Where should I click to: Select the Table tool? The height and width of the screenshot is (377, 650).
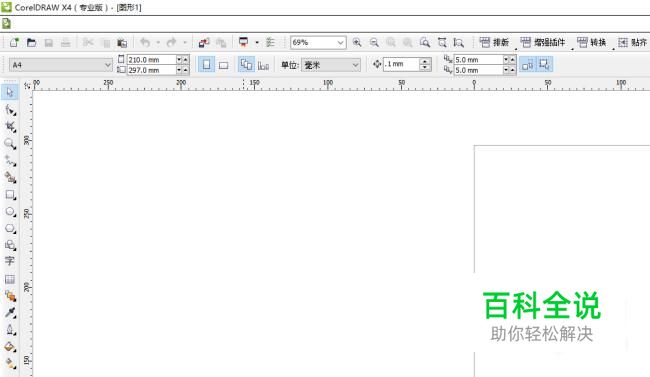(10, 279)
